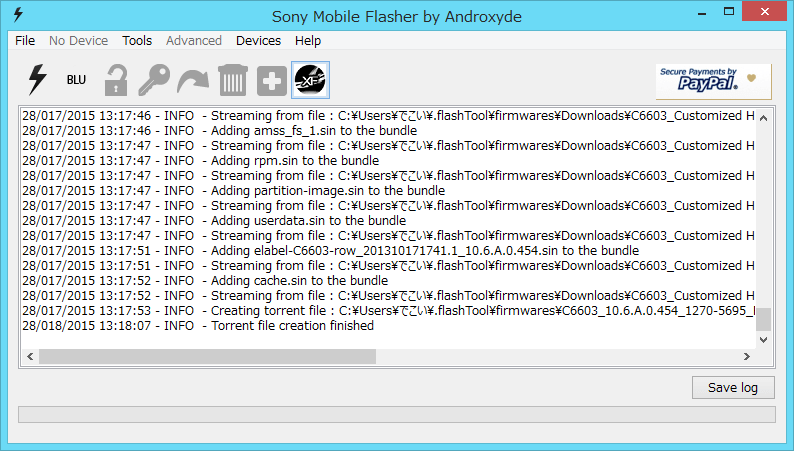Open the Help menu

pyautogui.click(x=308, y=40)
